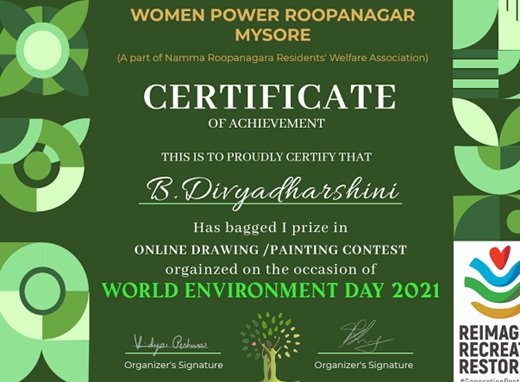Screen dimensions: 520x382
Task: Click the tree logo at bottom center
Action: 270,347
